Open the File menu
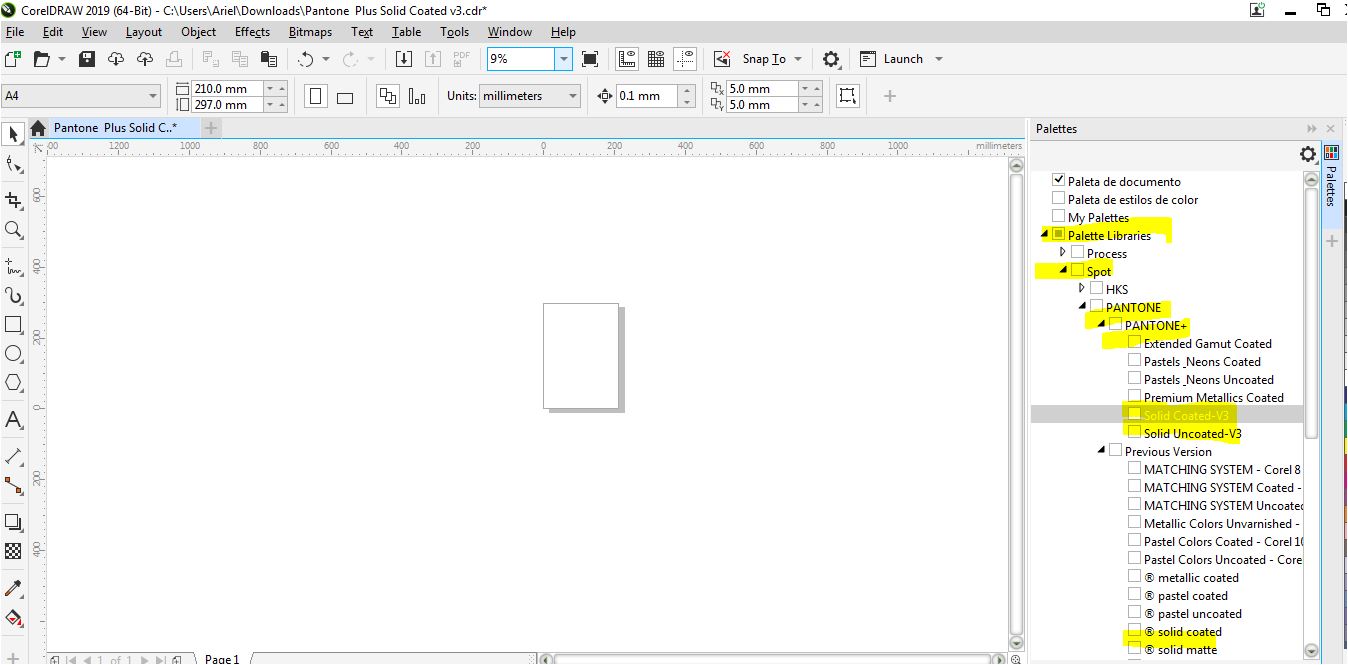 (15, 32)
